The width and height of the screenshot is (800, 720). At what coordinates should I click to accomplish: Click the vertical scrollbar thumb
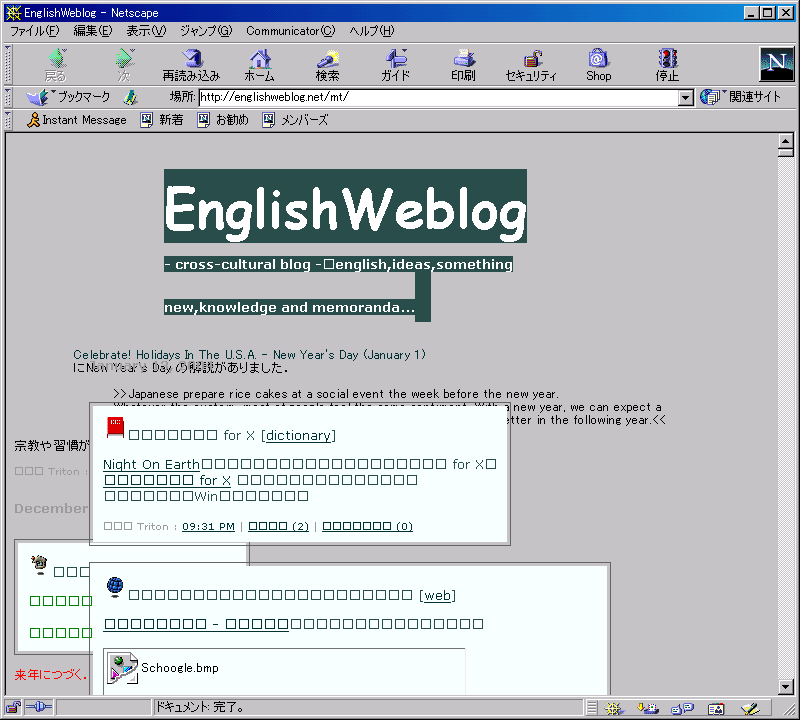786,153
